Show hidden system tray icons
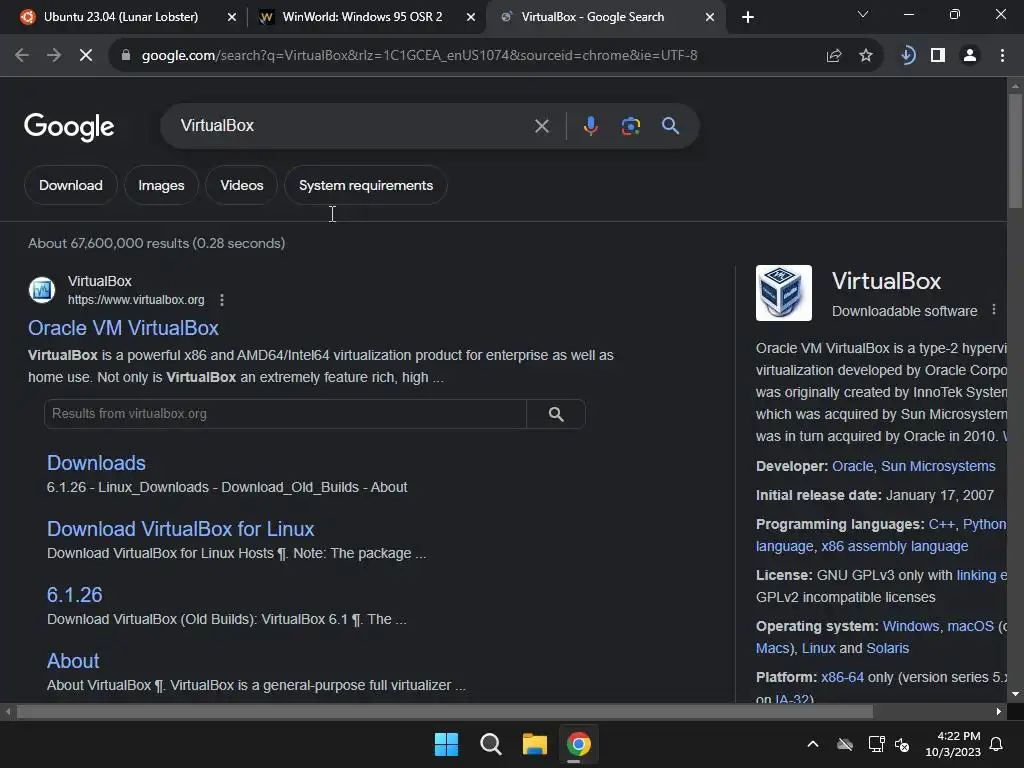Image resolution: width=1024 pixels, height=768 pixels. coord(813,744)
